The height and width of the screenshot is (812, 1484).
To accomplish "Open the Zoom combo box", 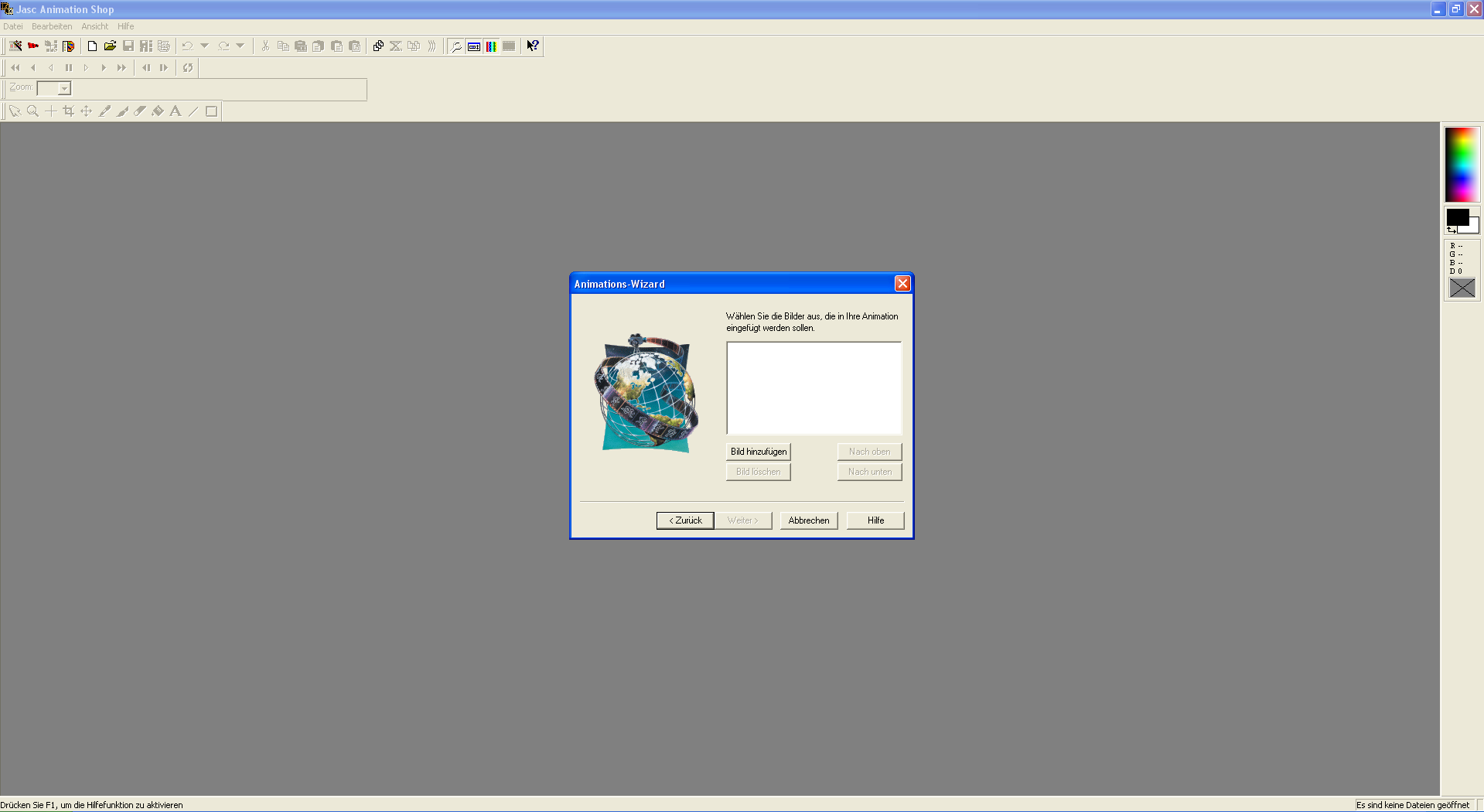I will pyautogui.click(x=64, y=89).
